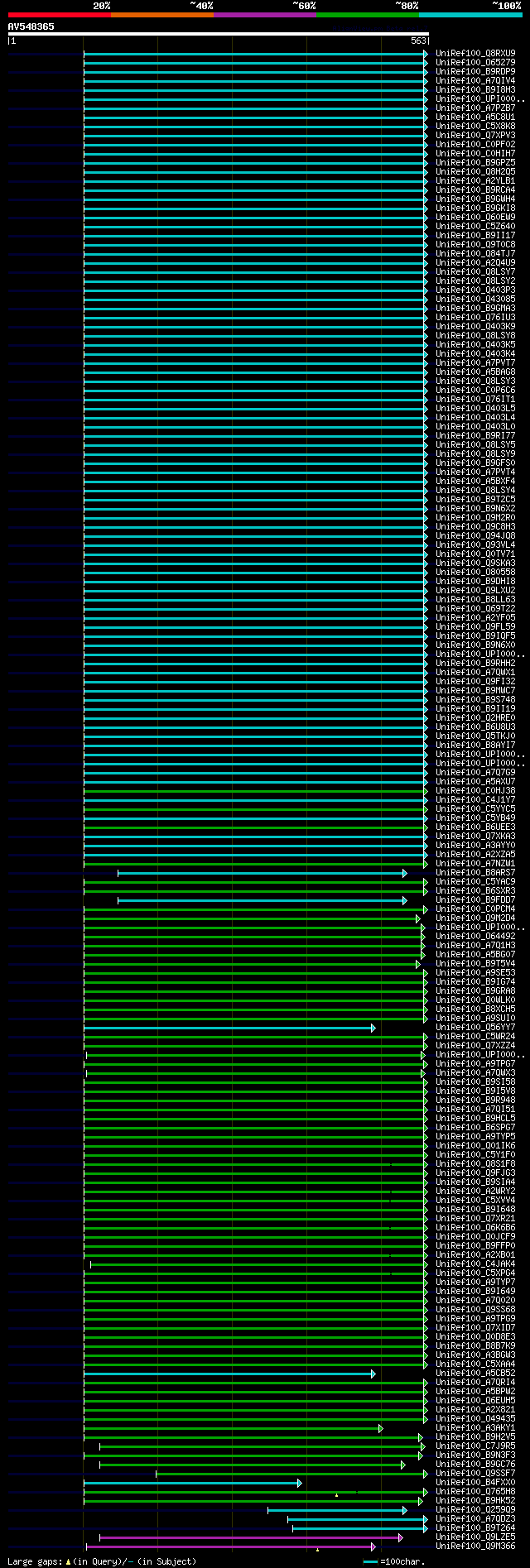Image resolution: width=530 pixels, height=1568 pixels.
Task: Click the UniRef100_Q76IT1 label
Action: click(x=475, y=399)
